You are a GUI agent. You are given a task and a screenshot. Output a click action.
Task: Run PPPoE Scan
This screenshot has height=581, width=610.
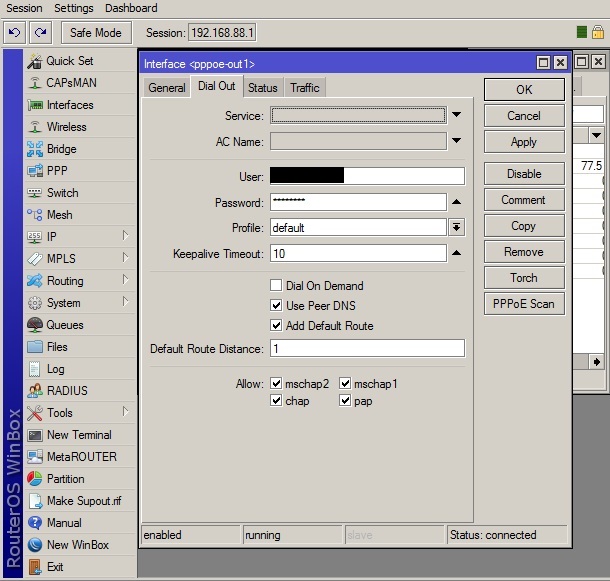click(524, 304)
